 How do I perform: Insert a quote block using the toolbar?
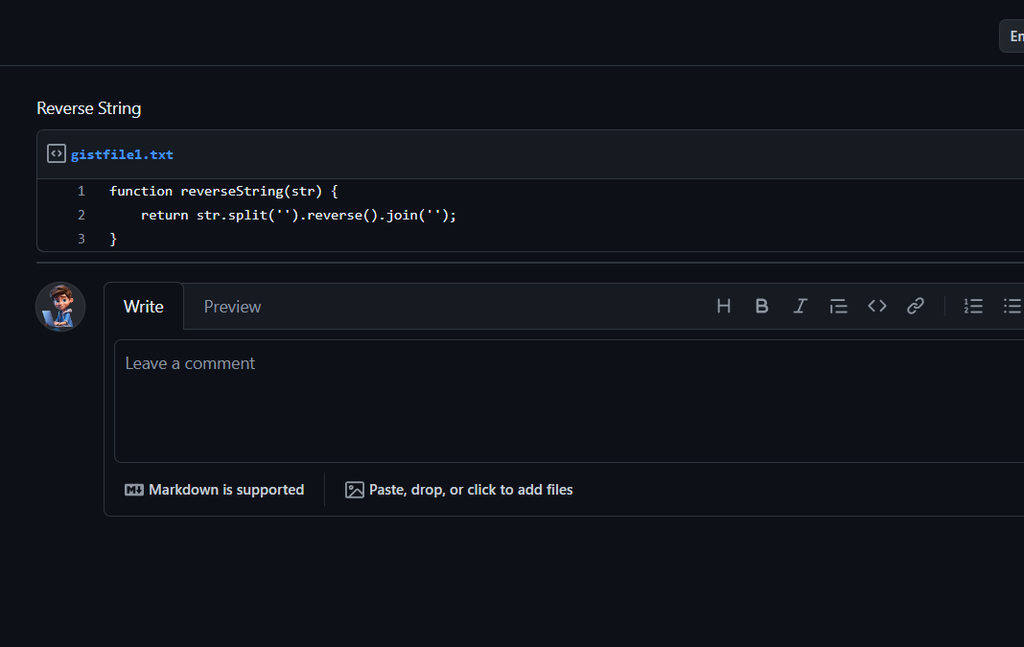839,306
